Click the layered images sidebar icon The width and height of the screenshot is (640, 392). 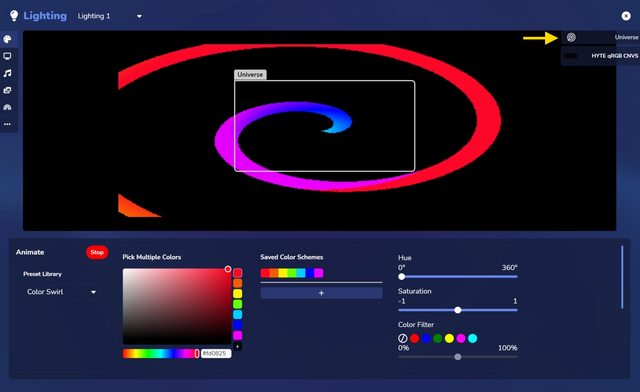point(7,90)
